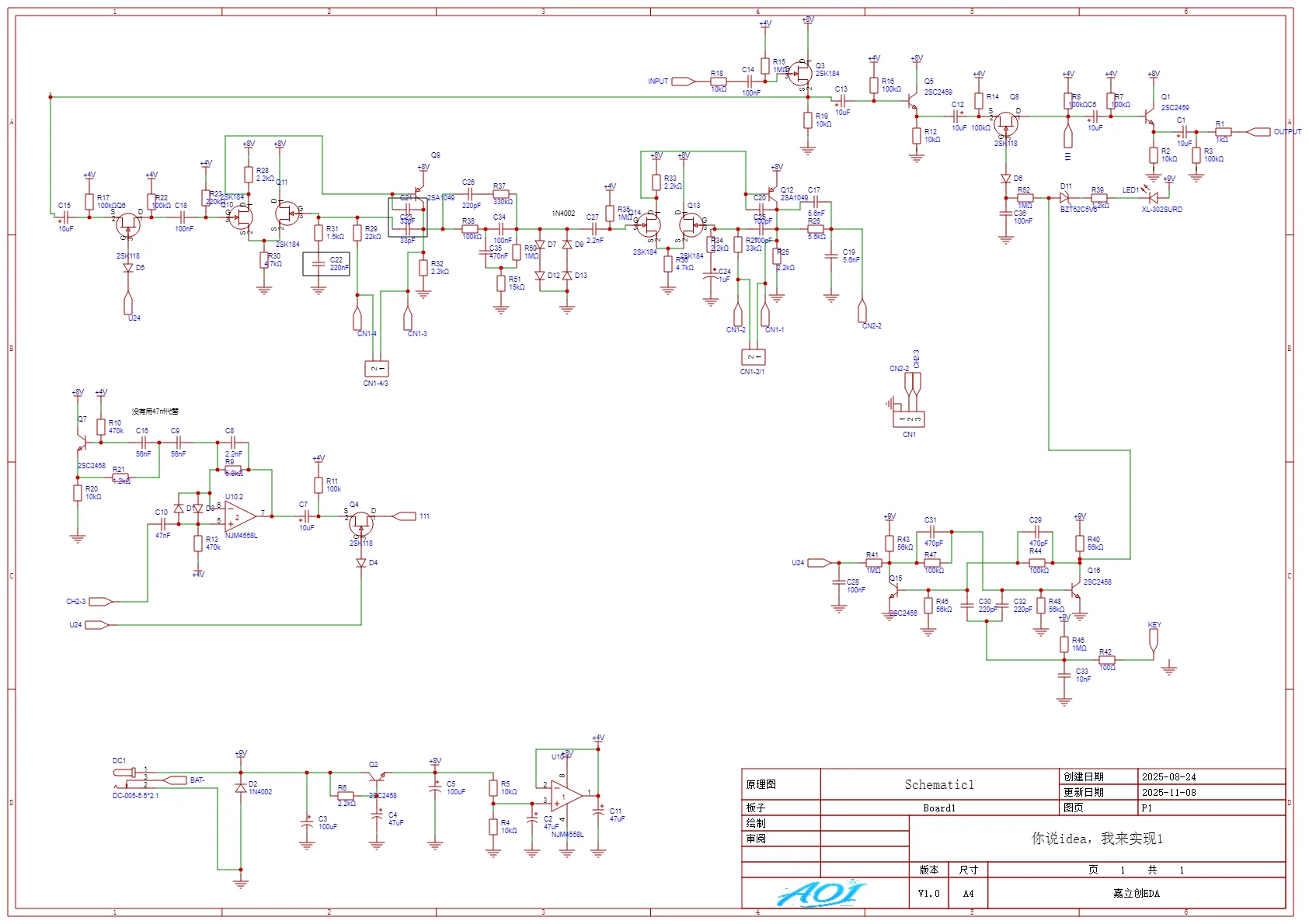Select the Schematic1 title field

click(939, 784)
